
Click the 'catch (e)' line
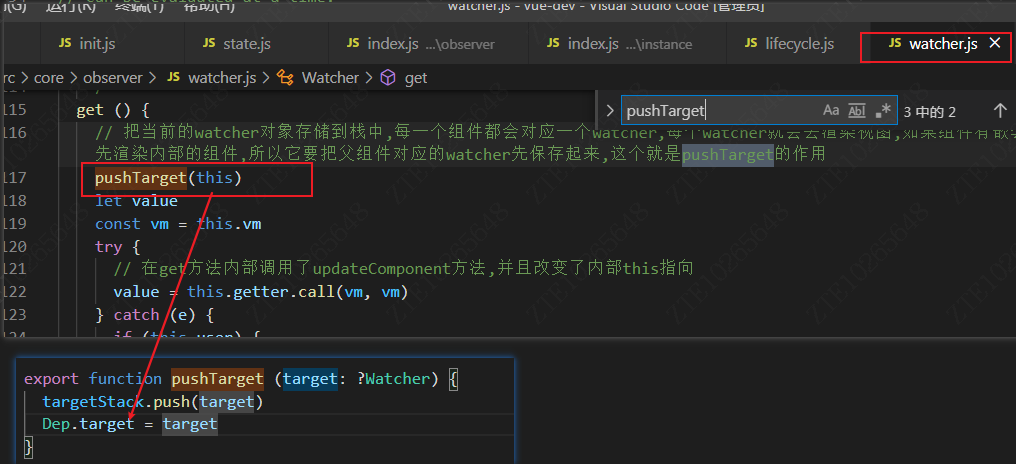pyautogui.click(x=155, y=315)
